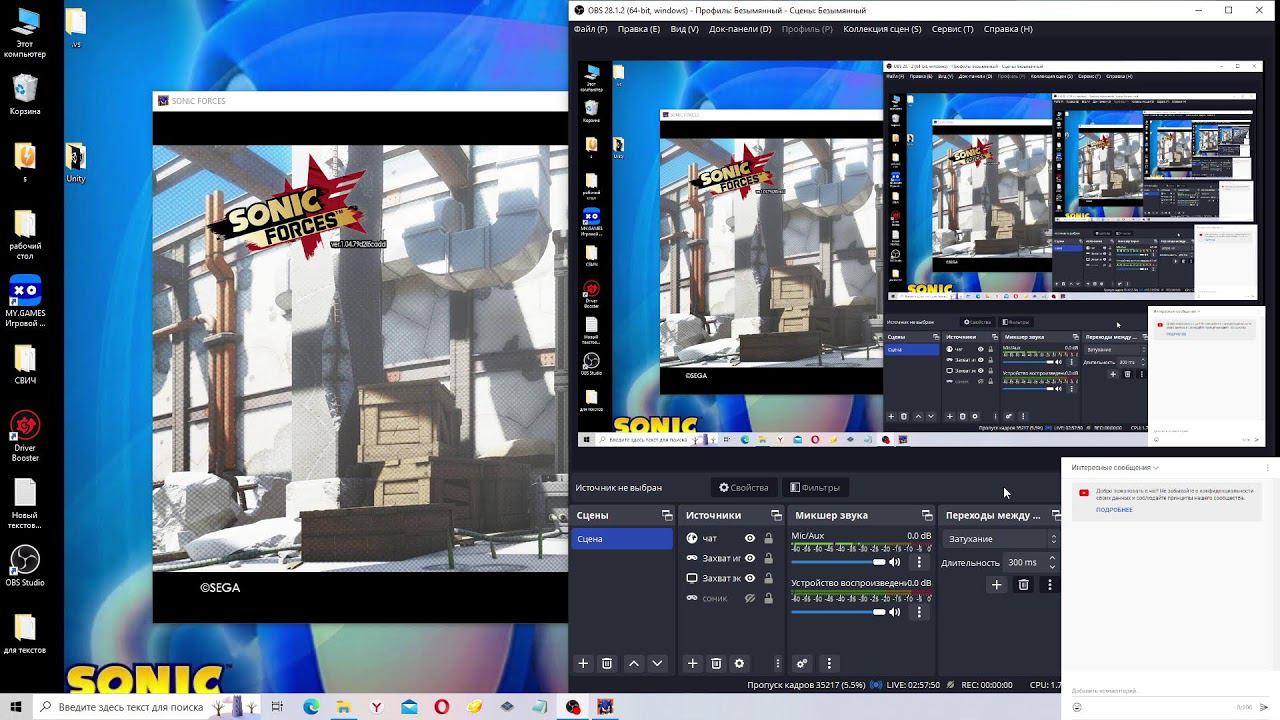
Task: Open Устройство воспроизведения channel three-dot options
Action: pyautogui.click(x=919, y=612)
